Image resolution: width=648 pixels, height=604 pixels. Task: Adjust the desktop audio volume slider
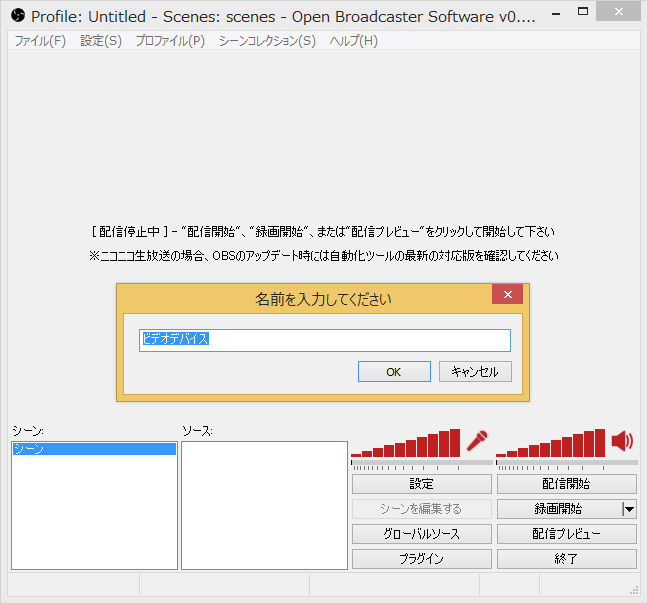(567, 465)
